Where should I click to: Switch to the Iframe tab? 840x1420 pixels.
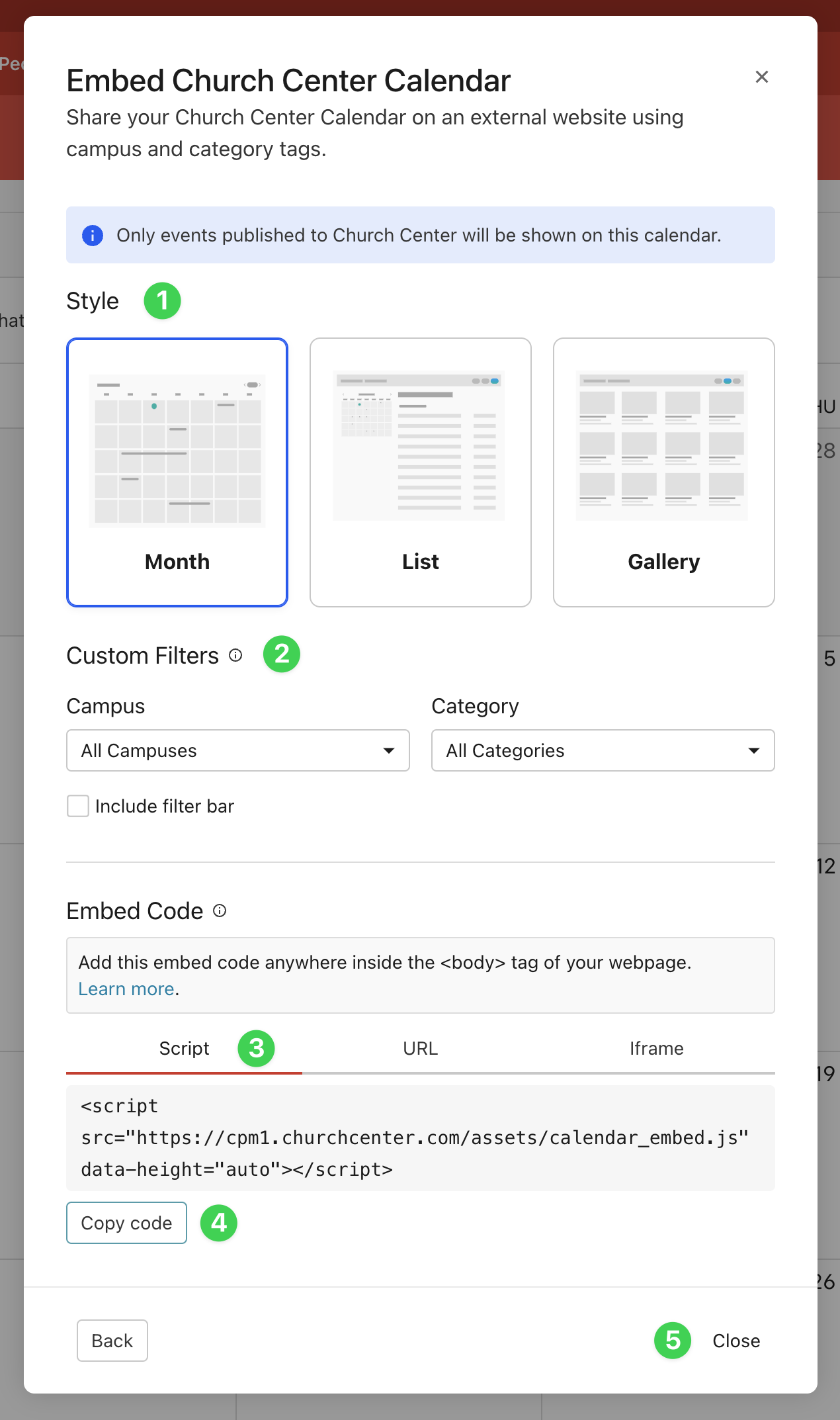(656, 1048)
